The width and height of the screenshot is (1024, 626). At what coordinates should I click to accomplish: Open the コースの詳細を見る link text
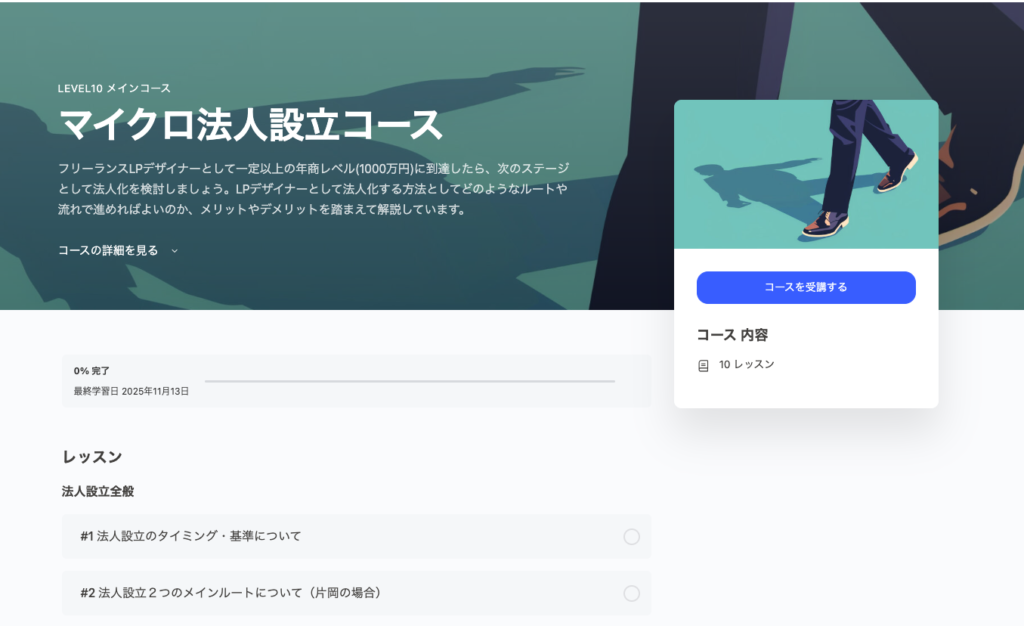(x=108, y=250)
